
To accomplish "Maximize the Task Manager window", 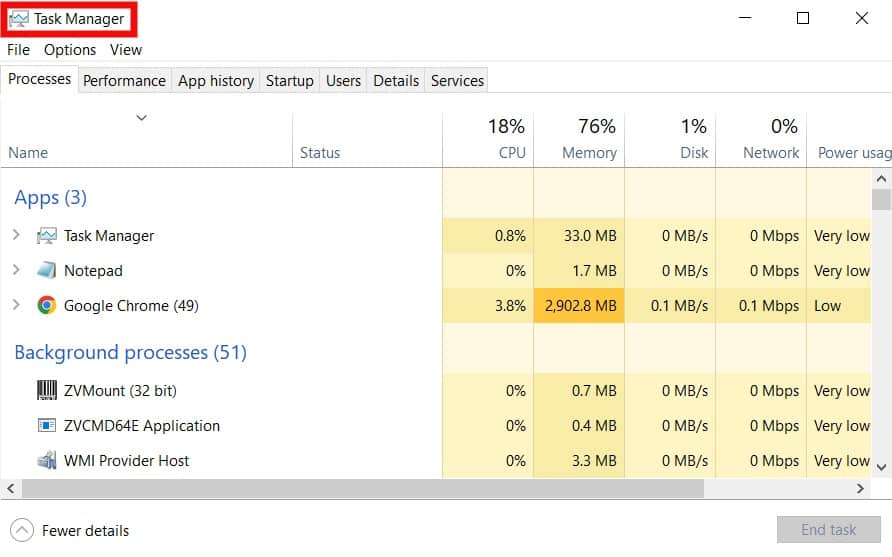I will [803, 18].
